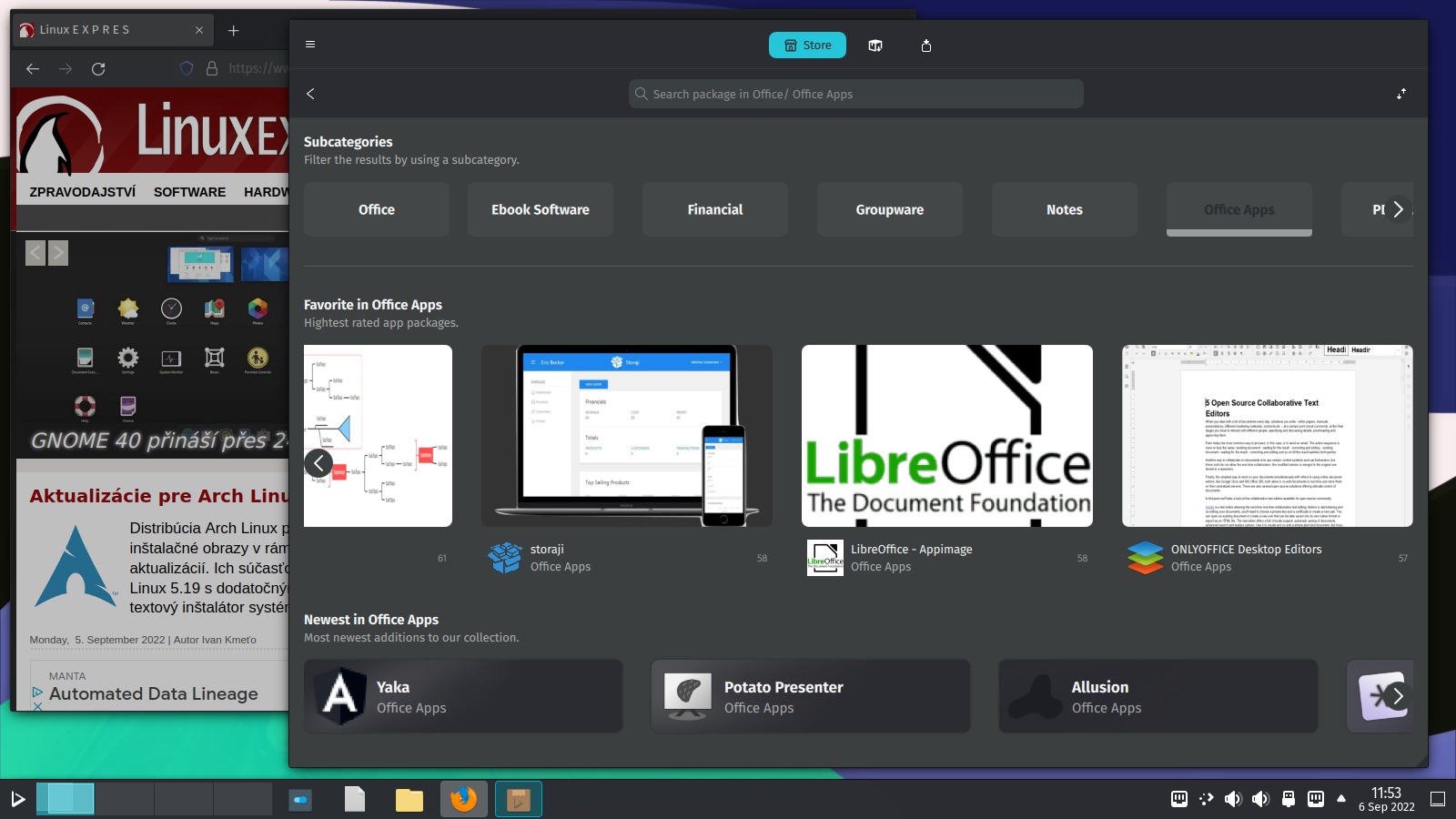Switch to Firefox from the taskbar

tap(464, 799)
